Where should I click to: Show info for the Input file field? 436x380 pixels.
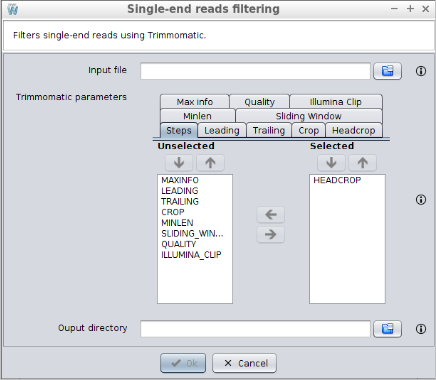pos(421,71)
